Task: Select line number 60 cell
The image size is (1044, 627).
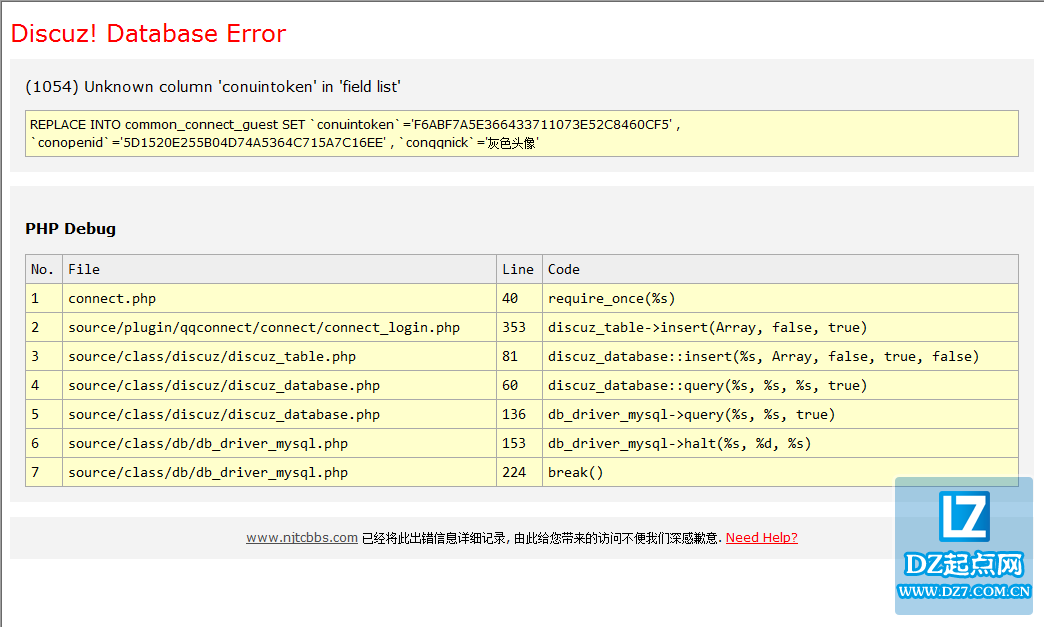Action: (519, 385)
